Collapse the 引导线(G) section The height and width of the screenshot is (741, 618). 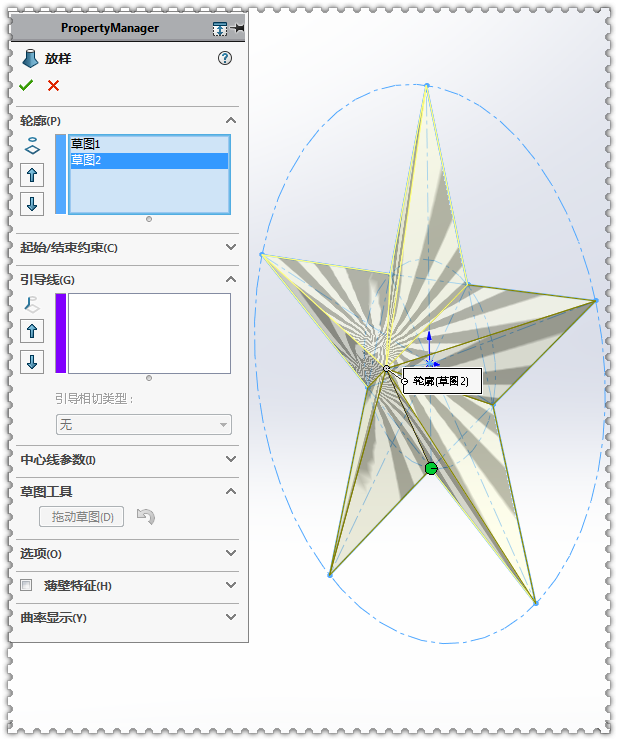coord(231,279)
